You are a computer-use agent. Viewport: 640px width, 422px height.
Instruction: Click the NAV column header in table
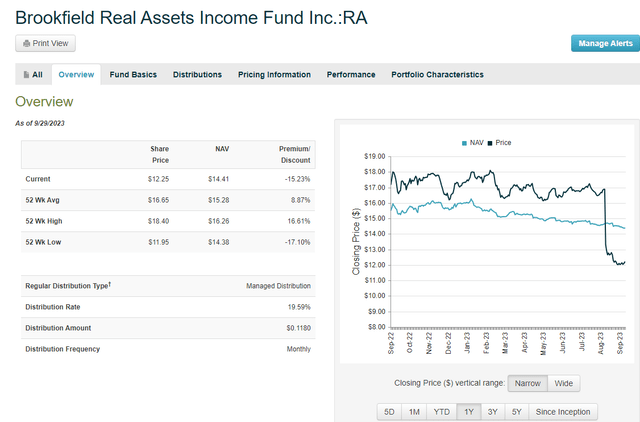222,149
